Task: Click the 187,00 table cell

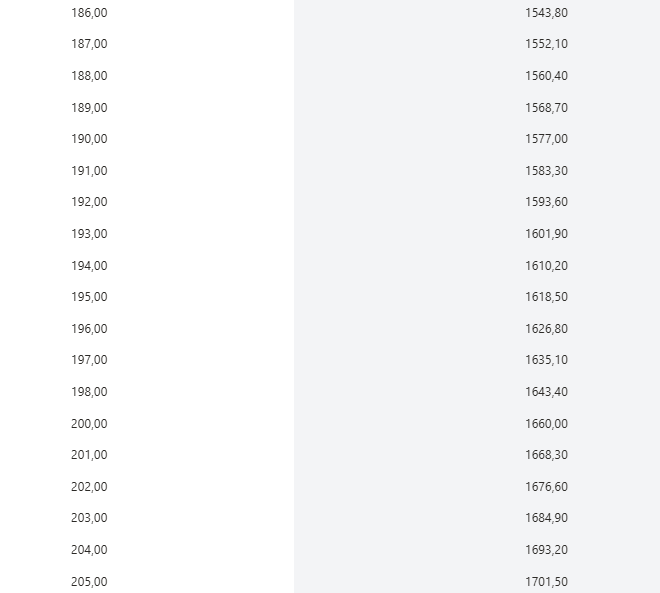Action: coord(89,44)
